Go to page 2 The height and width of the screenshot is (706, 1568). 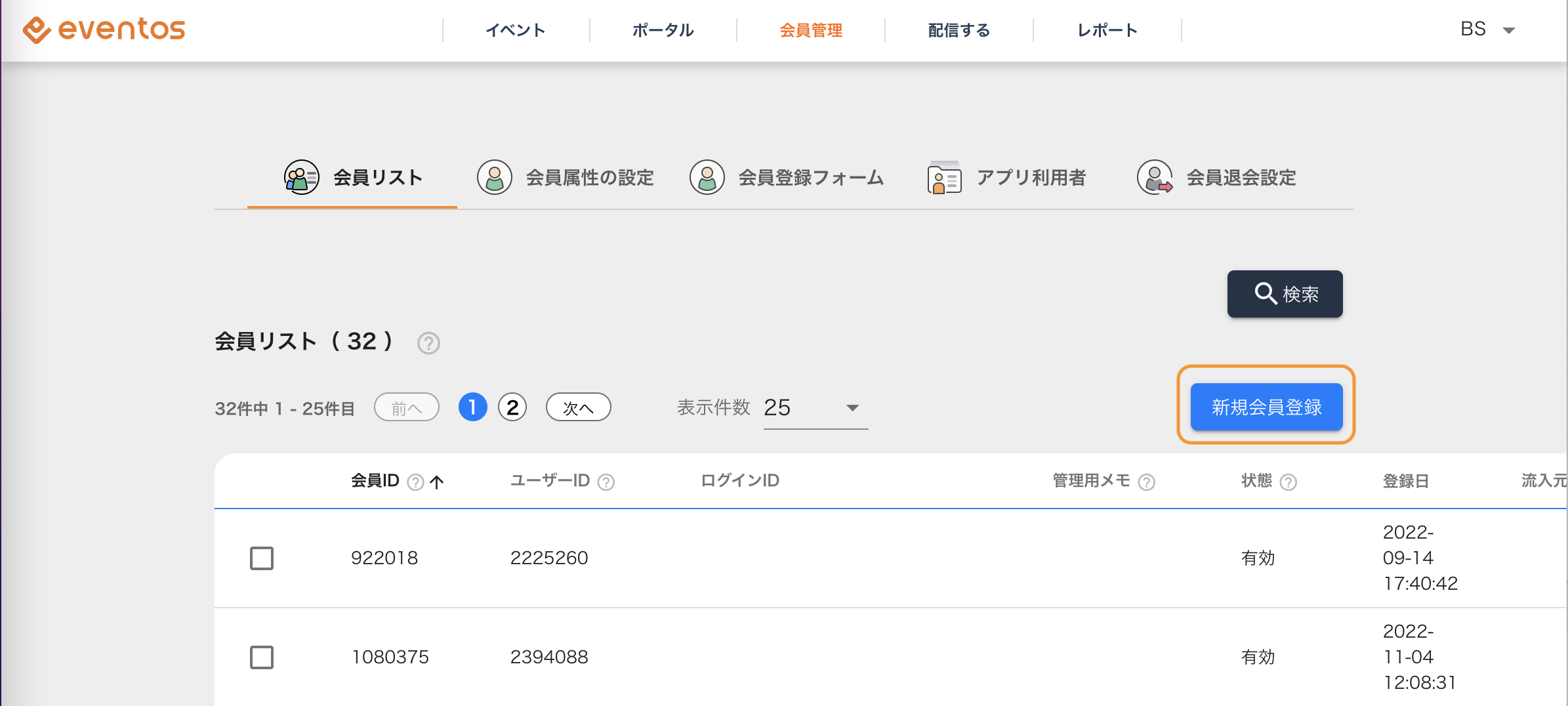512,407
